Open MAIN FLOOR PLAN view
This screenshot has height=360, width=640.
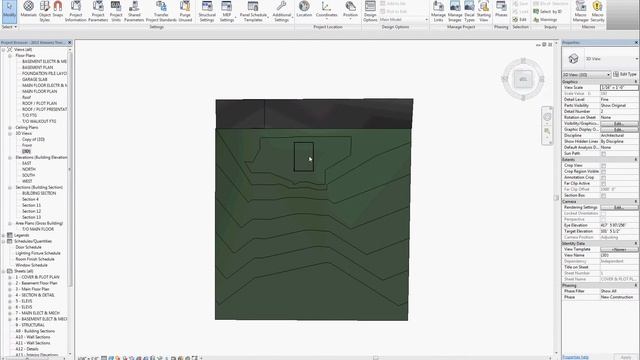click(x=40, y=91)
